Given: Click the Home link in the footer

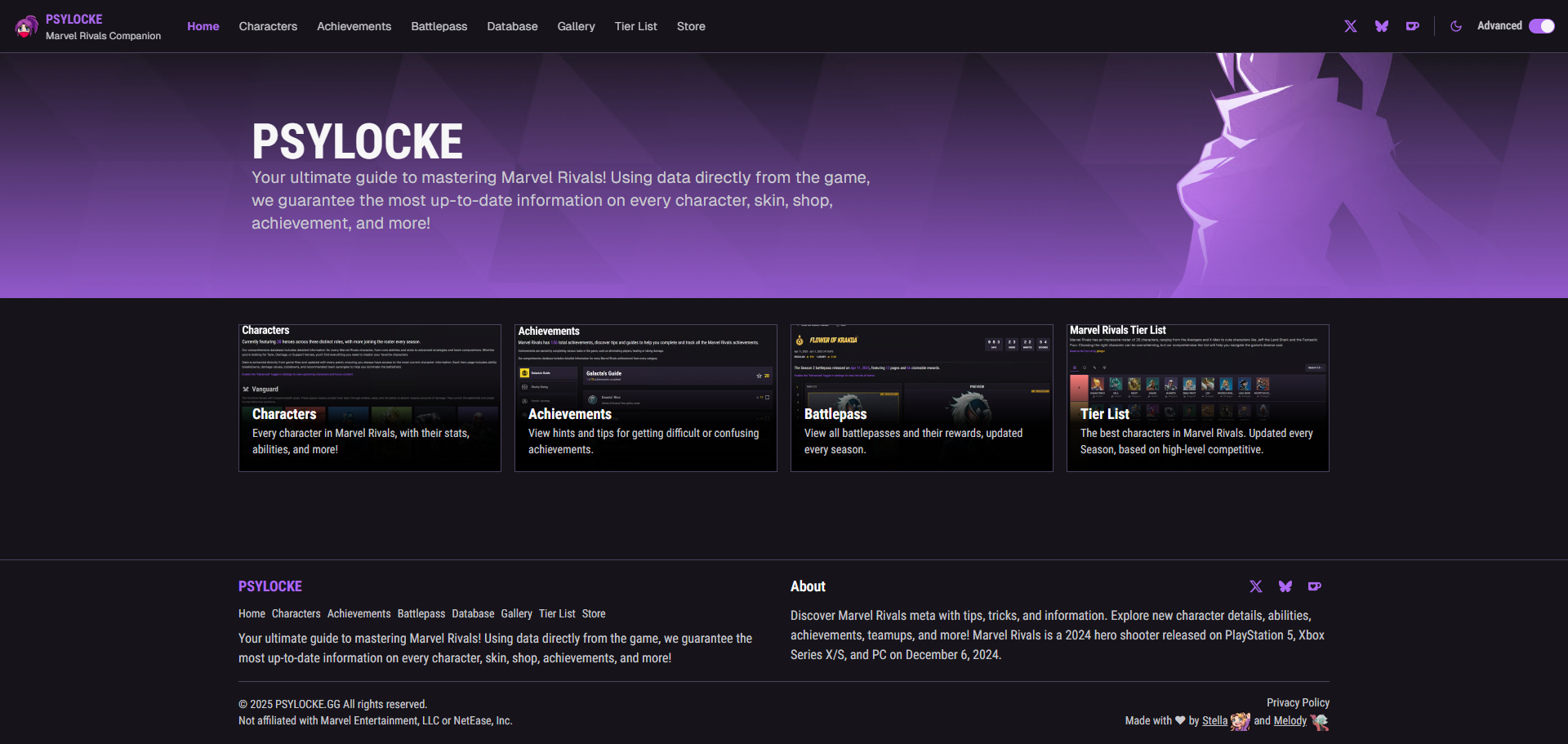Looking at the screenshot, I should [x=252, y=613].
